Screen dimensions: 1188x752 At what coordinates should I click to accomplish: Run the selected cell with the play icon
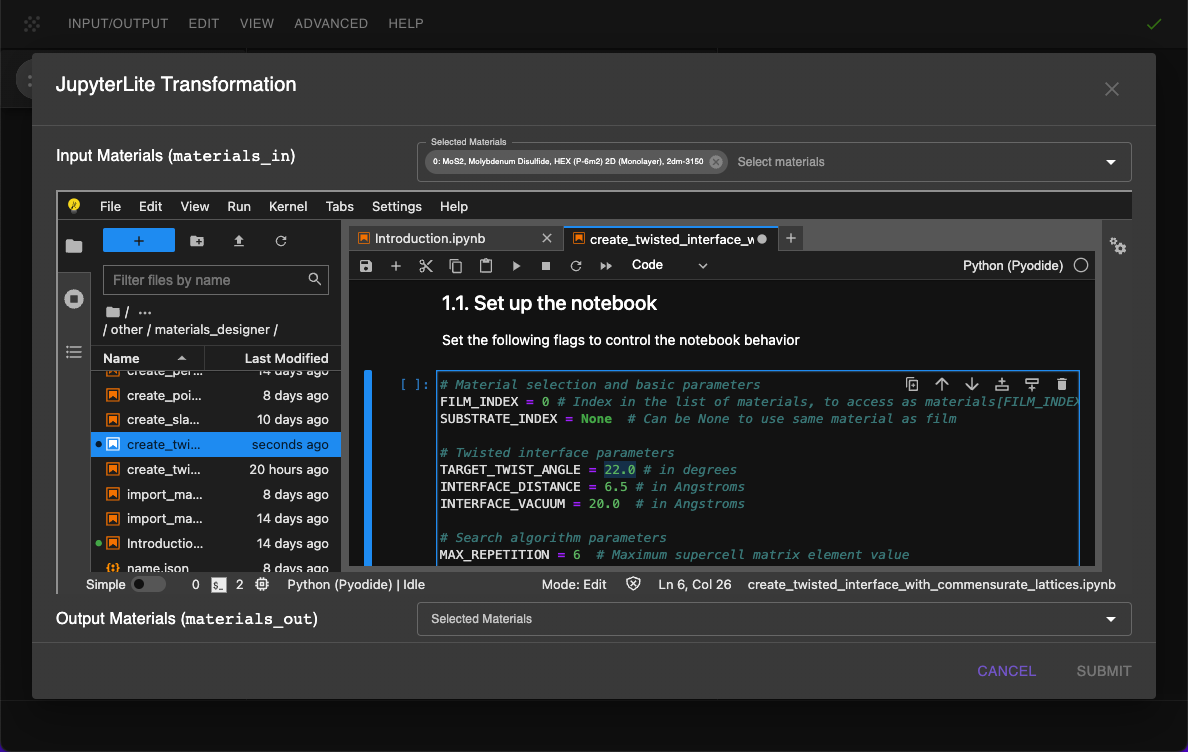[x=516, y=266]
